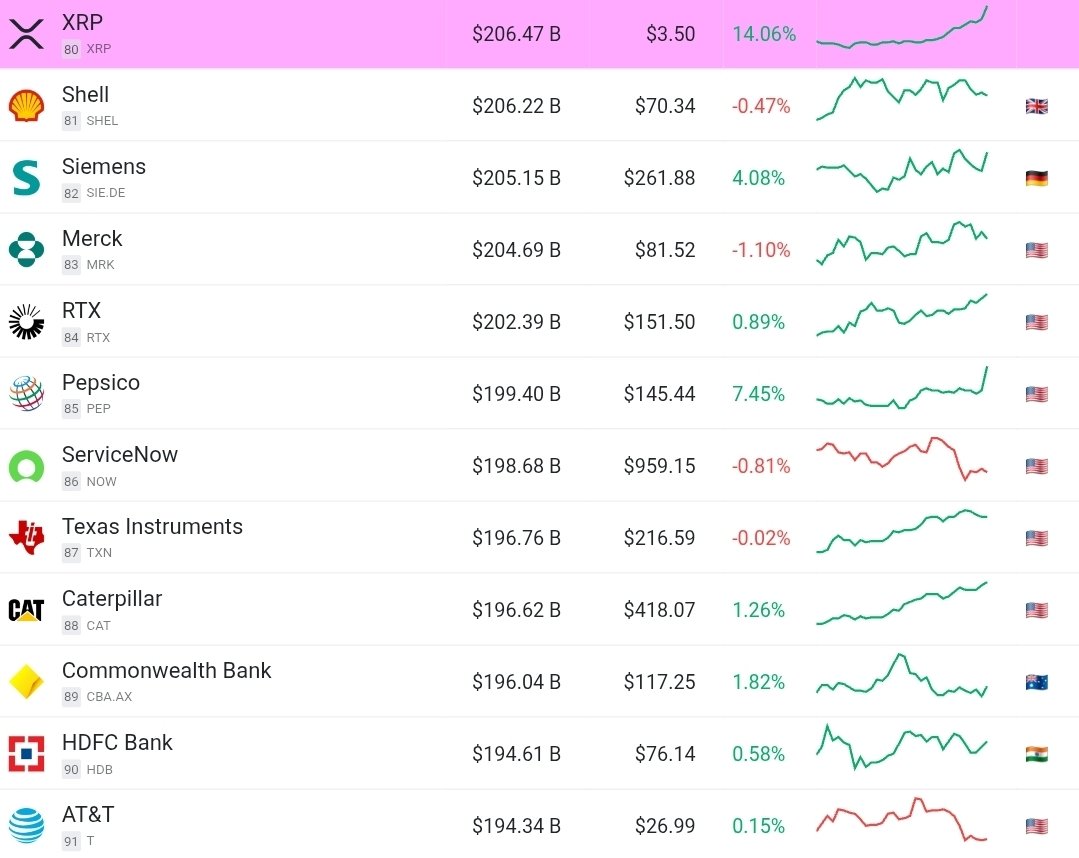
Task: View the XRP 30-day sparkline chart
Action: point(902,28)
